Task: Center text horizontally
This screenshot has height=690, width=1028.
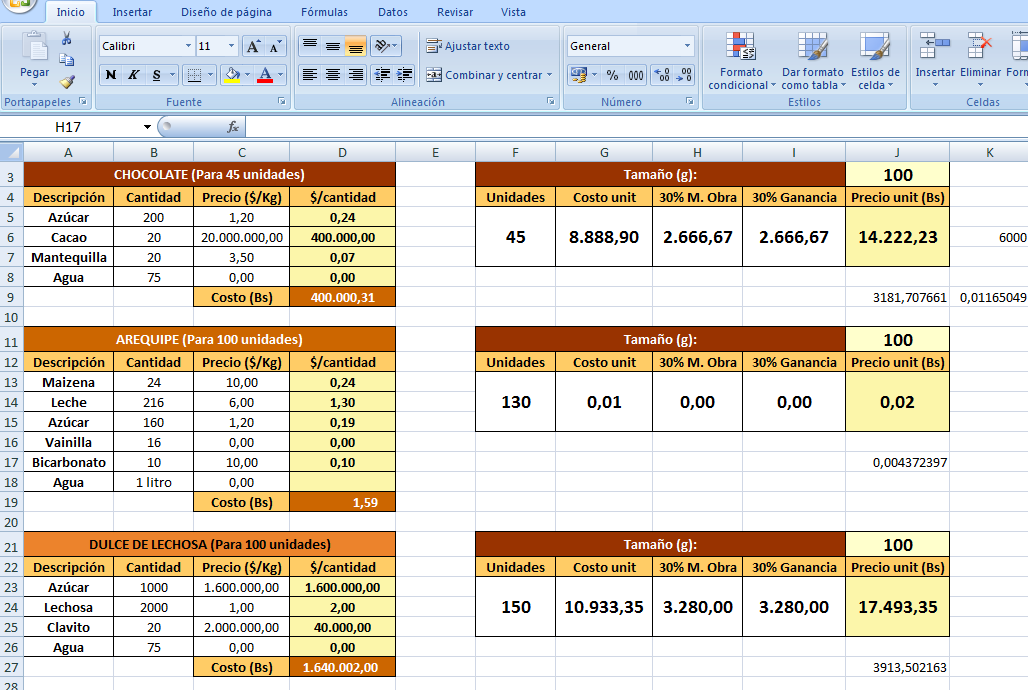Action: [332, 75]
